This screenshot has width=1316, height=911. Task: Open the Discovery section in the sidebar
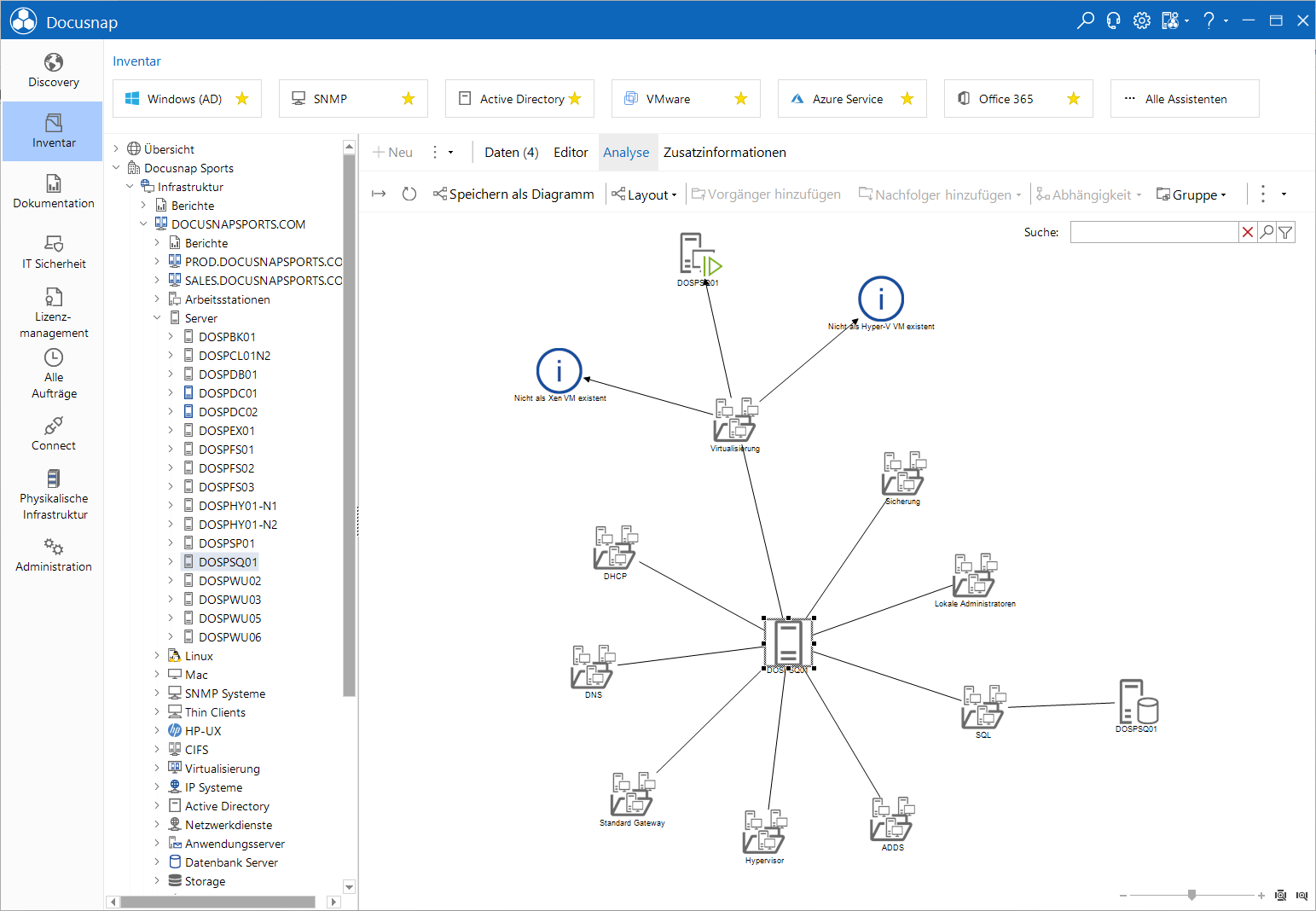[53, 71]
